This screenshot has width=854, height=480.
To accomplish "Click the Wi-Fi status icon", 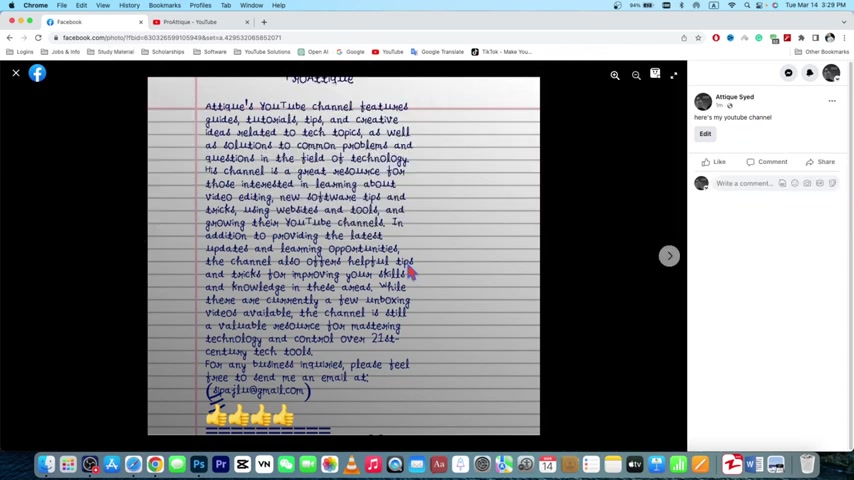I will (732, 5).
